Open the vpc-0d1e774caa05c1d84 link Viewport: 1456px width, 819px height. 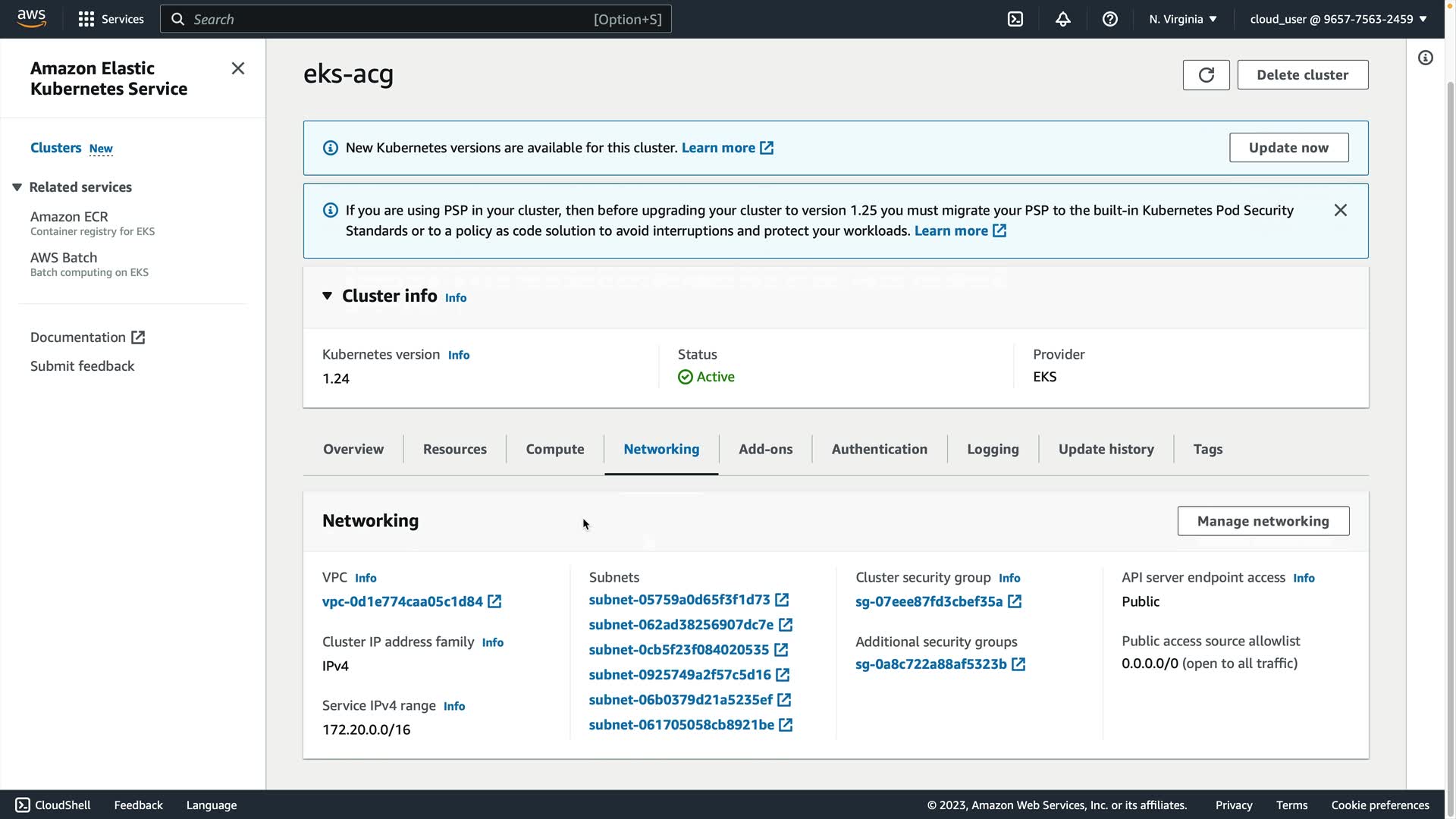click(403, 601)
